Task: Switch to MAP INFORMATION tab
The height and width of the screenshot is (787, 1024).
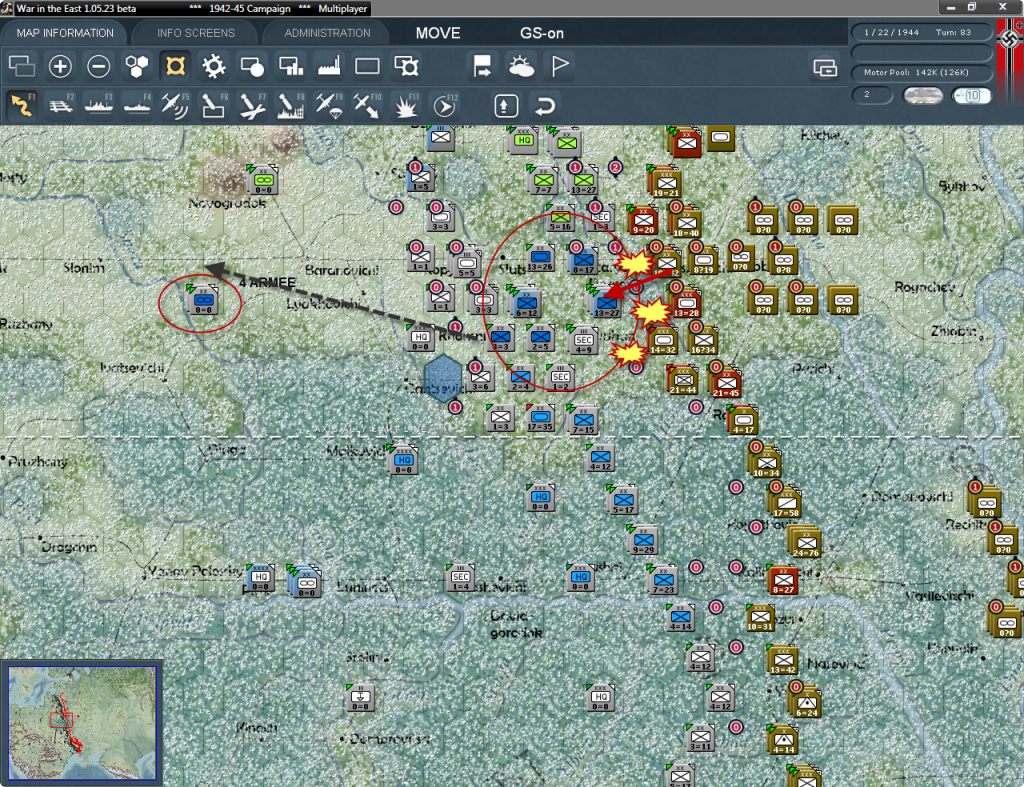Action: coord(65,33)
